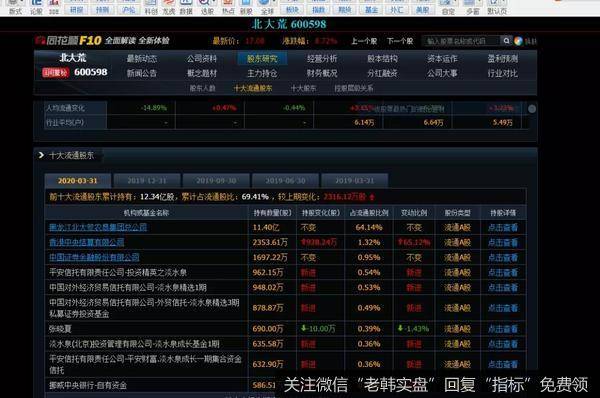Open the 黑龙江北大荒农垦集团总公司 link

[98, 227]
